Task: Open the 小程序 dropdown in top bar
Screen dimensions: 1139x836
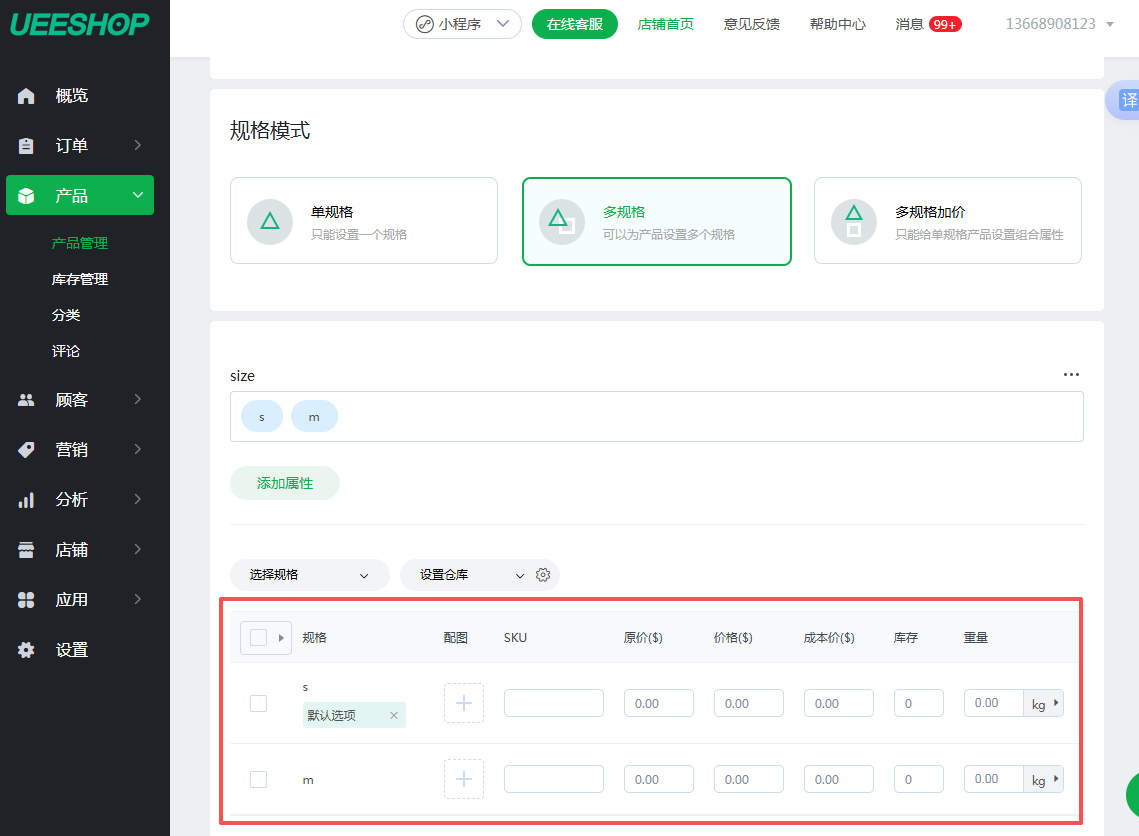Action: click(462, 24)
